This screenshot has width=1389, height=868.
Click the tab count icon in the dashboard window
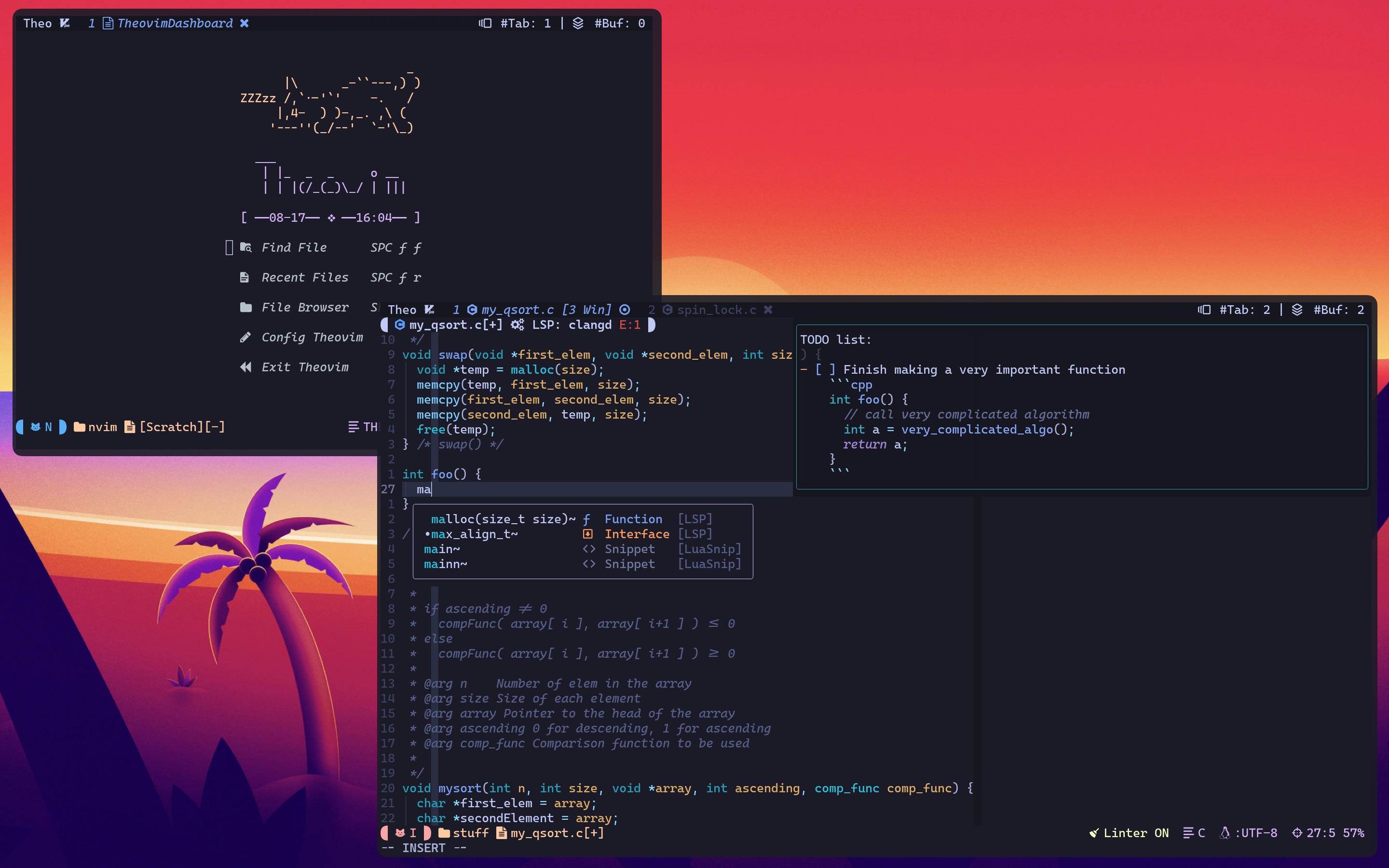[x=485, y=23]
